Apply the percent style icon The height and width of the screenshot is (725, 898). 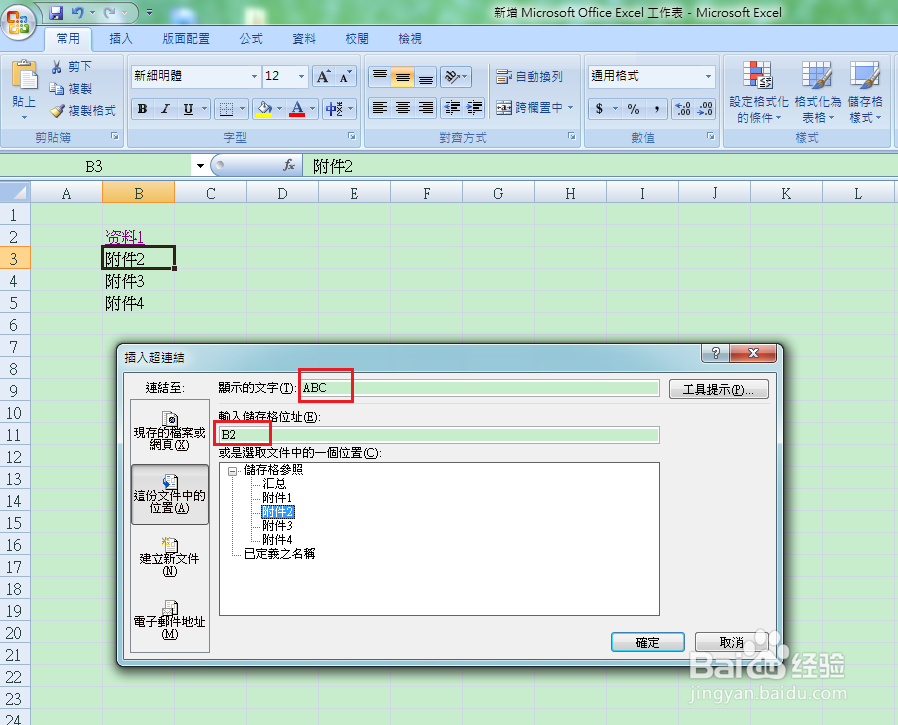(x=634, y=108)
